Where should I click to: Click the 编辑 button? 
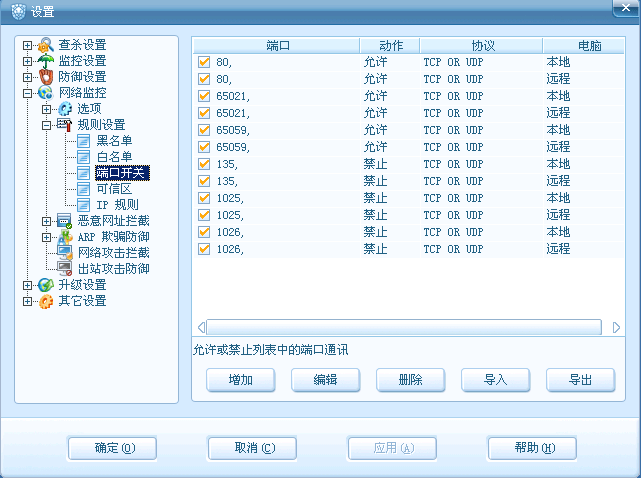[x=325, y=380]
